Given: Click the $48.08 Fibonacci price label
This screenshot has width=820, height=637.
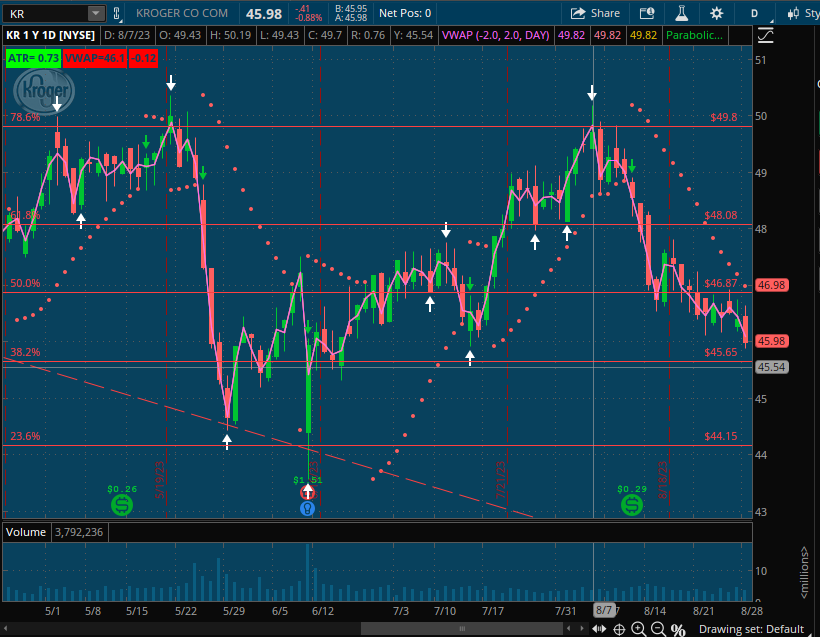Looking at the screenshot, I should click(x=721, y=215).
